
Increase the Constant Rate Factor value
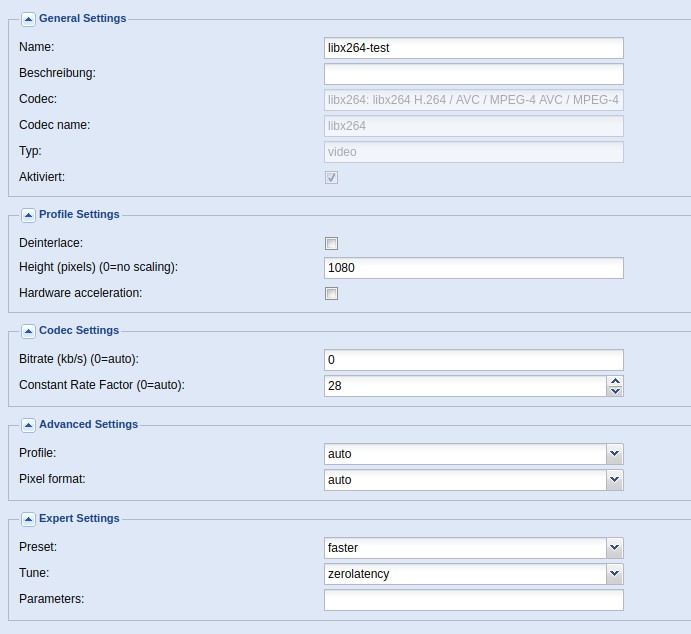coord(615,381)
